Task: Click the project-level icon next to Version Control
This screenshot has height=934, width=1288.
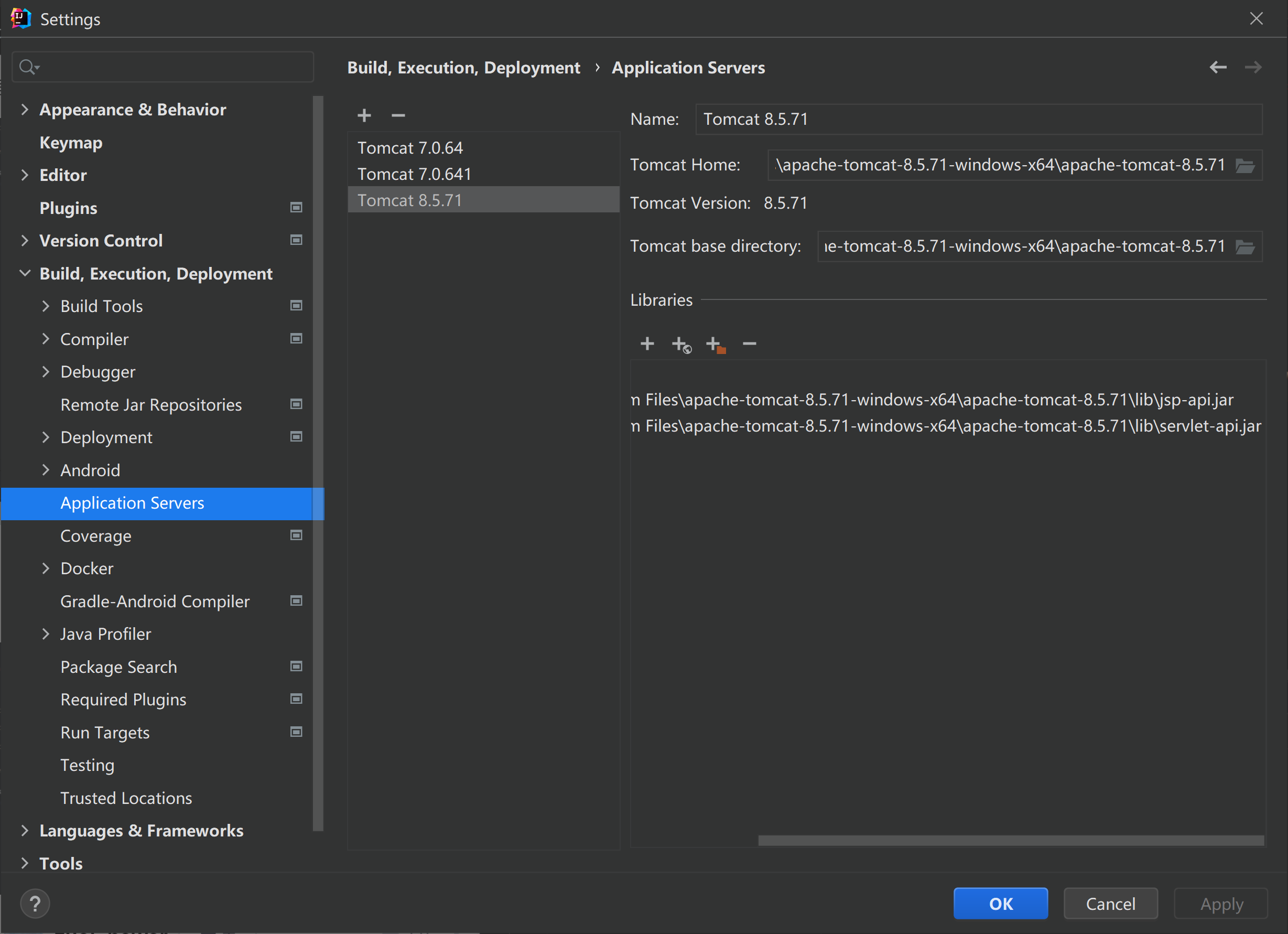Action: tap(296, 240)
